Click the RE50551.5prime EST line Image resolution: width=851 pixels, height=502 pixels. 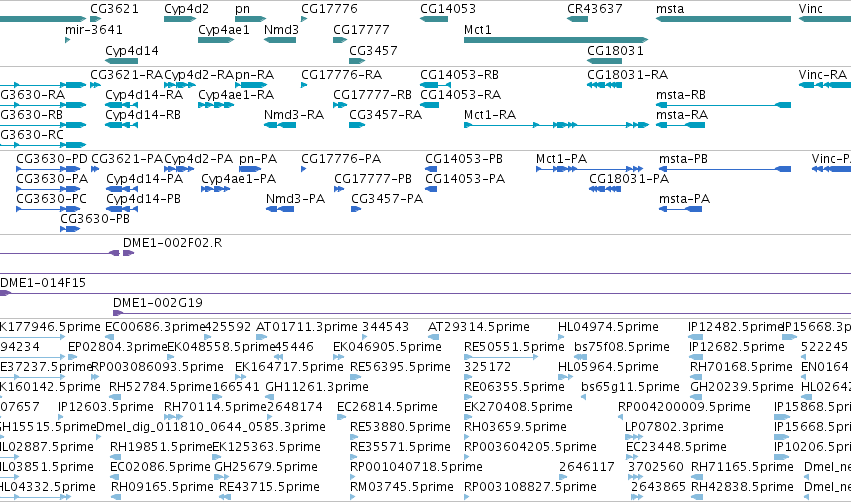pos(501,357)
